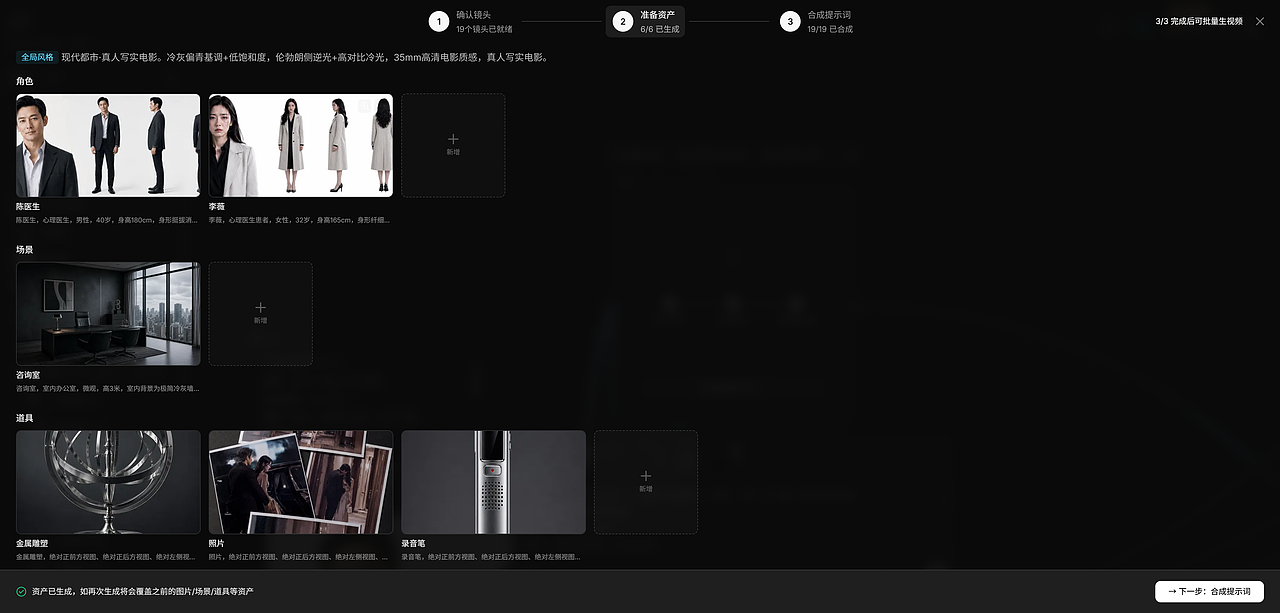Go to step 3 合成提示词

tap(817, 21)
